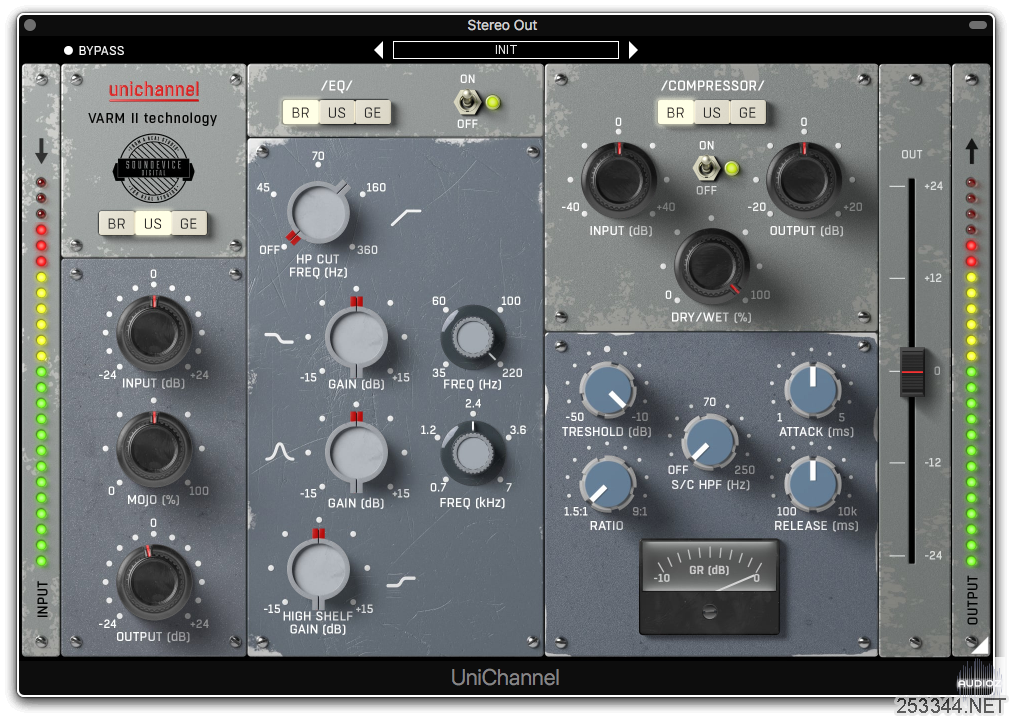The image size is (1012, 718).
Task: Click the VARM II technology text
Action: pos(152,118)
